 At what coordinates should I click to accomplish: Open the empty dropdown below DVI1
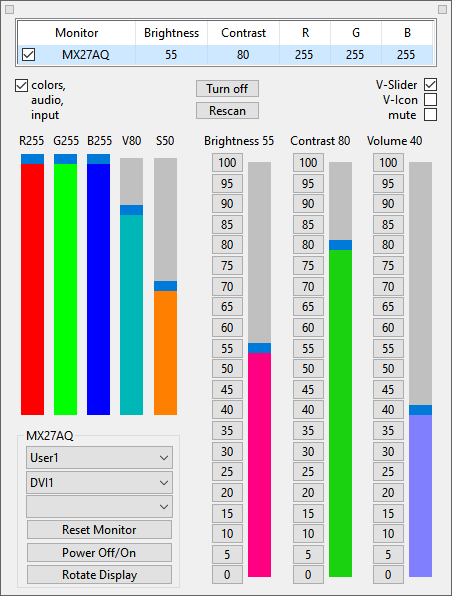point(99,507)
